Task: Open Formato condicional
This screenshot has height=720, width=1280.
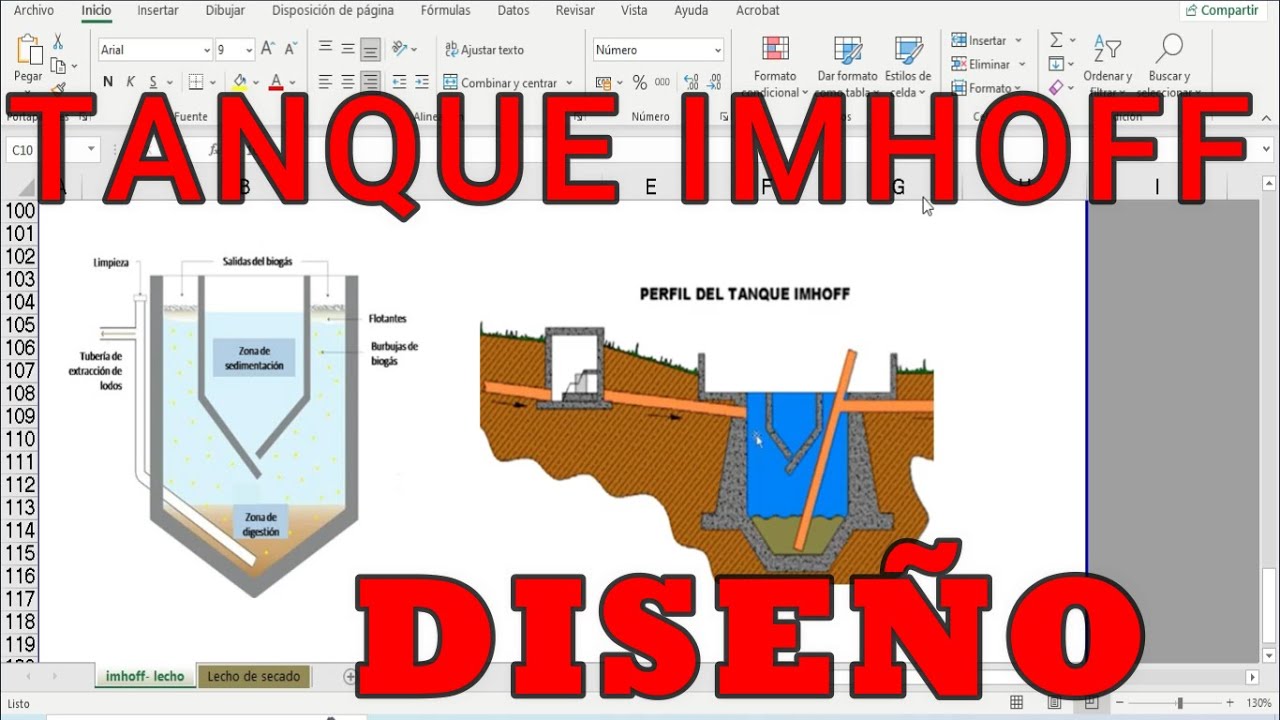Action: (775, 66)
